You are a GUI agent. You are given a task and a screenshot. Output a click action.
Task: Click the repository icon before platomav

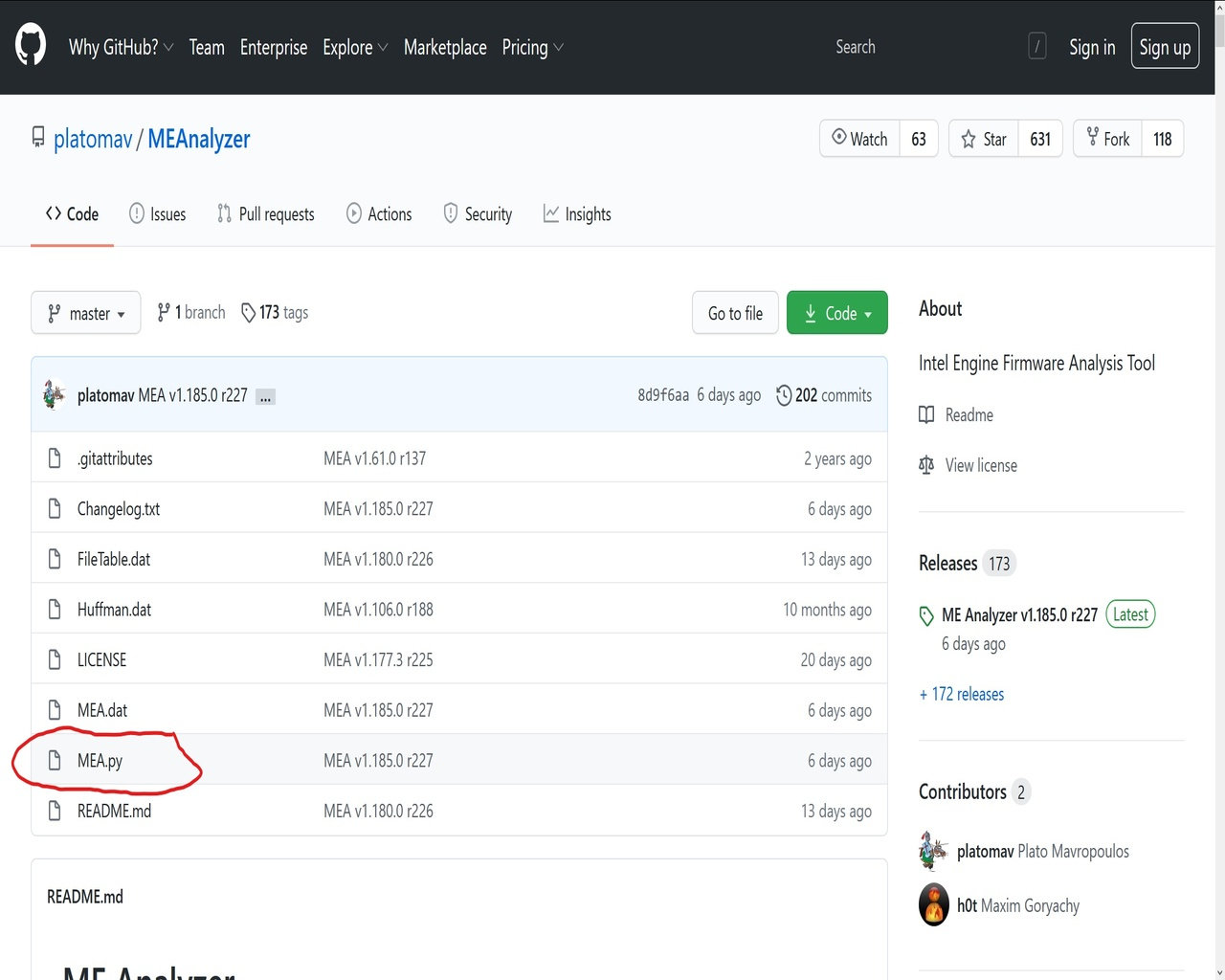[x=38, y=138]
